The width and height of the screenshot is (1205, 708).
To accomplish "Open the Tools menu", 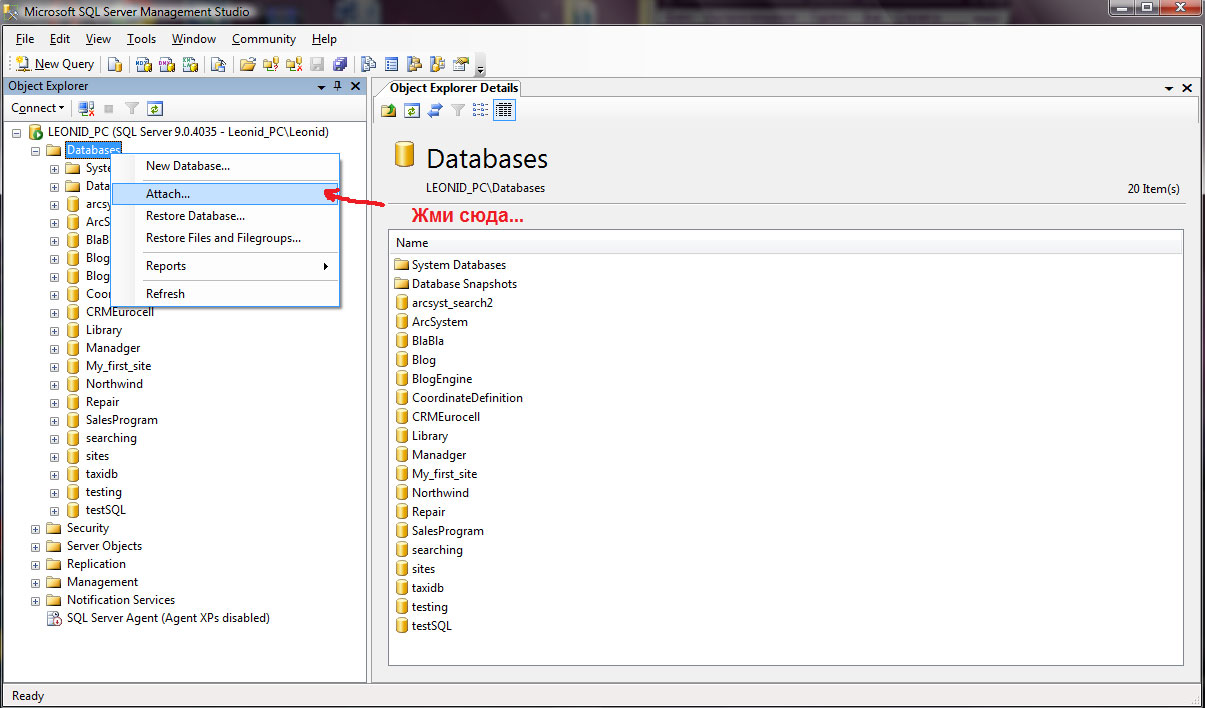I will [141, 39].
